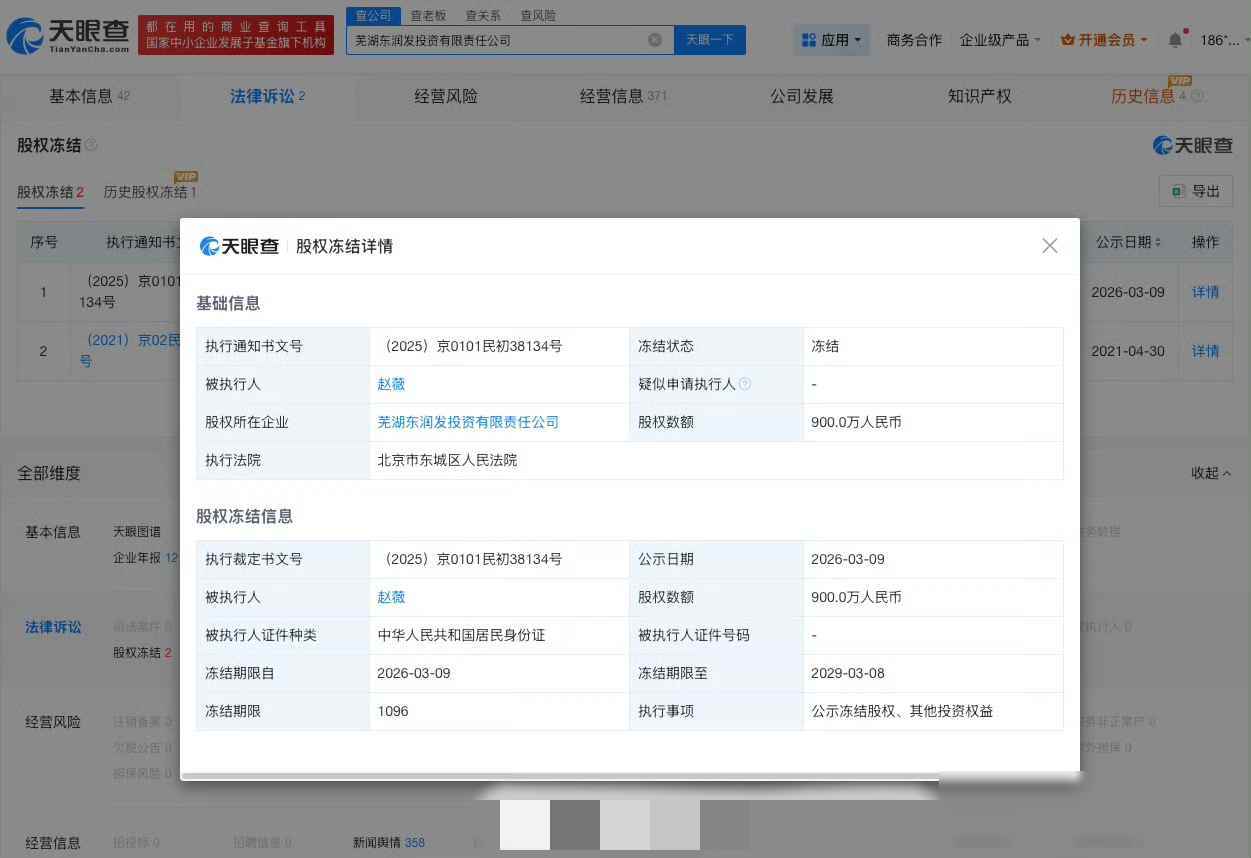Switch to the 经营风险 tab
The width and height of the screenshot is (1251, 858).
(x=446, y=96)
